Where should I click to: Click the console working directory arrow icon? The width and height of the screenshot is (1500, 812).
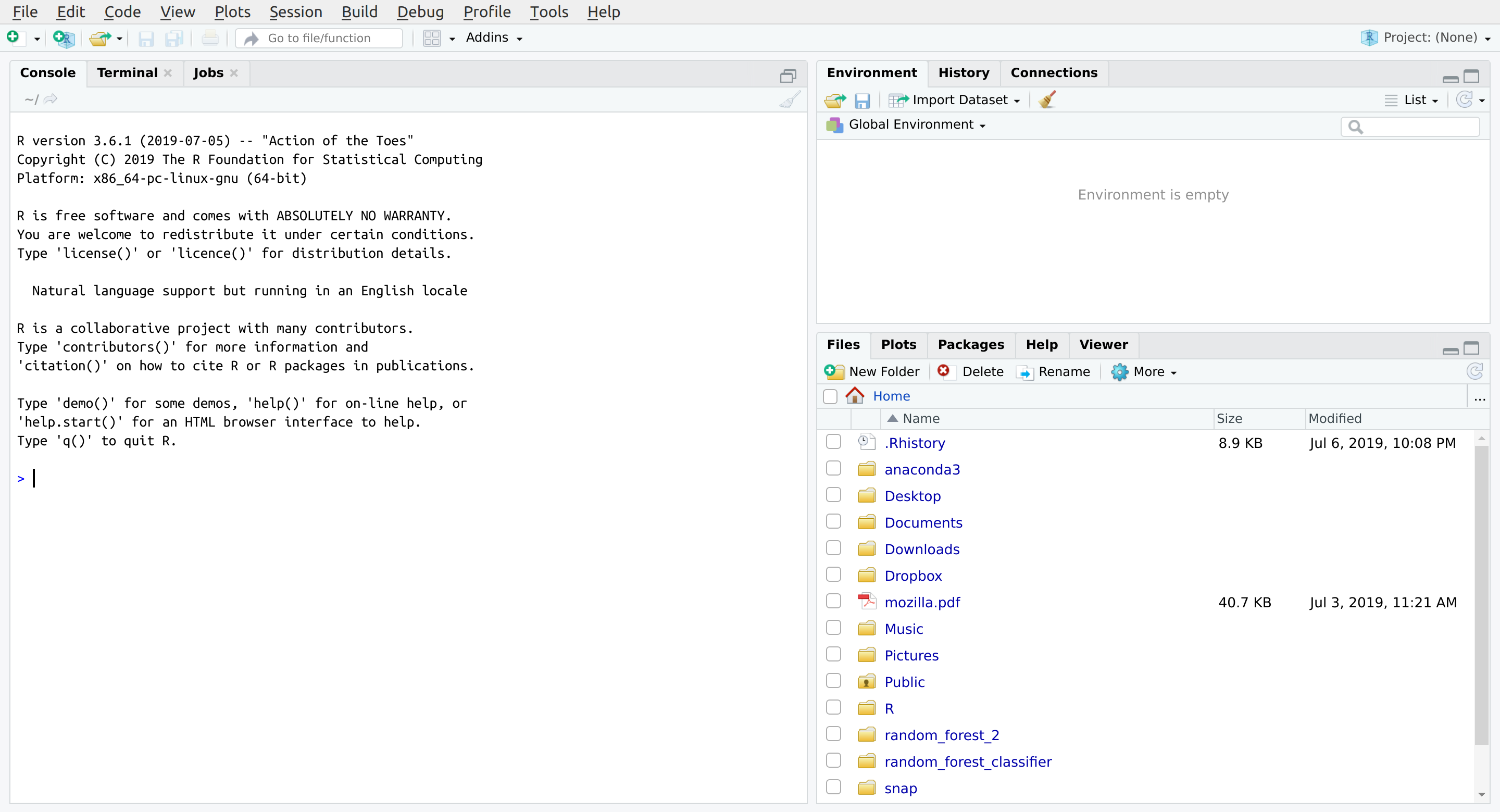[51, 99]
